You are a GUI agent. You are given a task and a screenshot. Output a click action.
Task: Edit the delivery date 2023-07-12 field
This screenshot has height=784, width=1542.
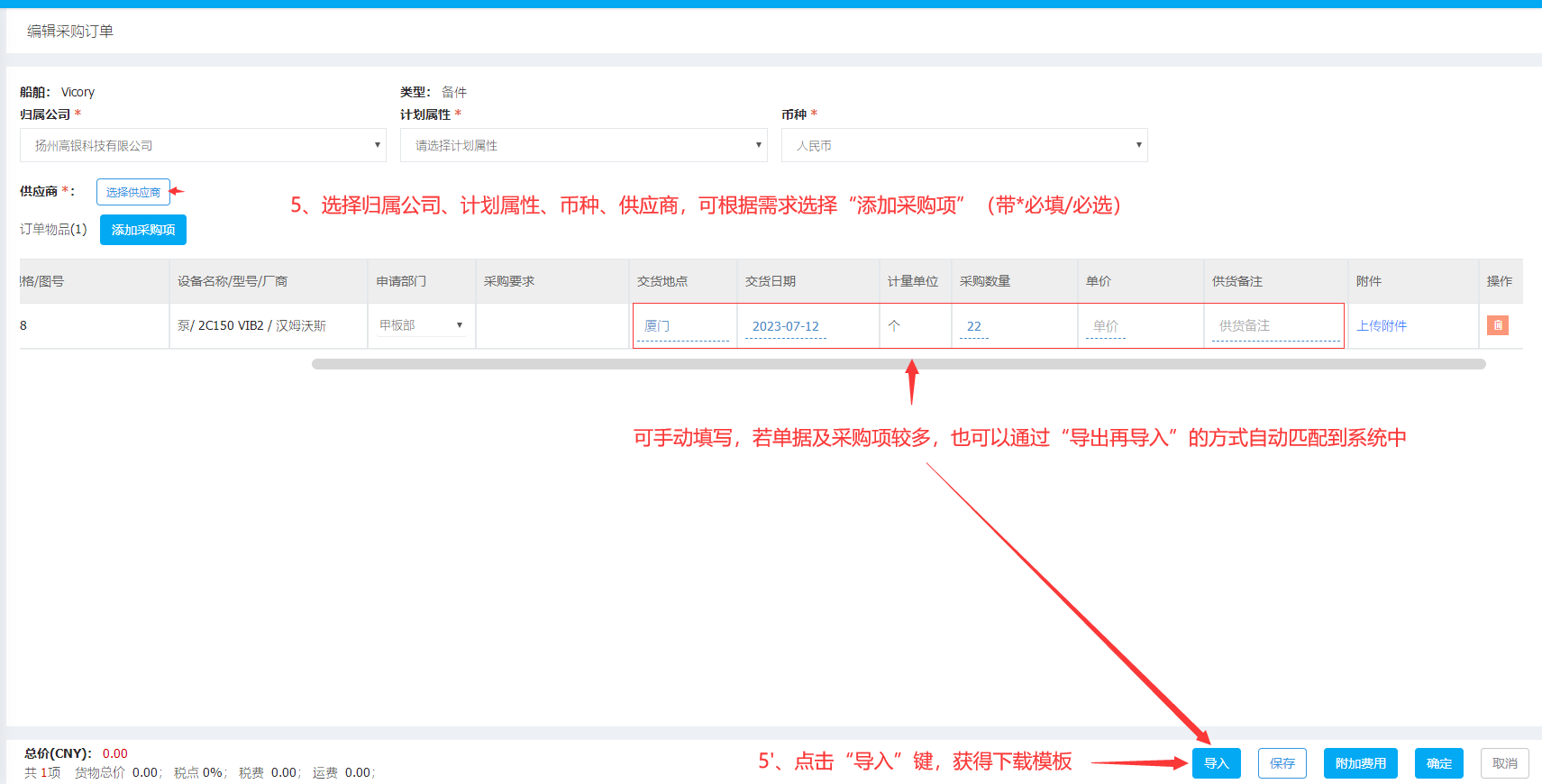pos(786,326)
